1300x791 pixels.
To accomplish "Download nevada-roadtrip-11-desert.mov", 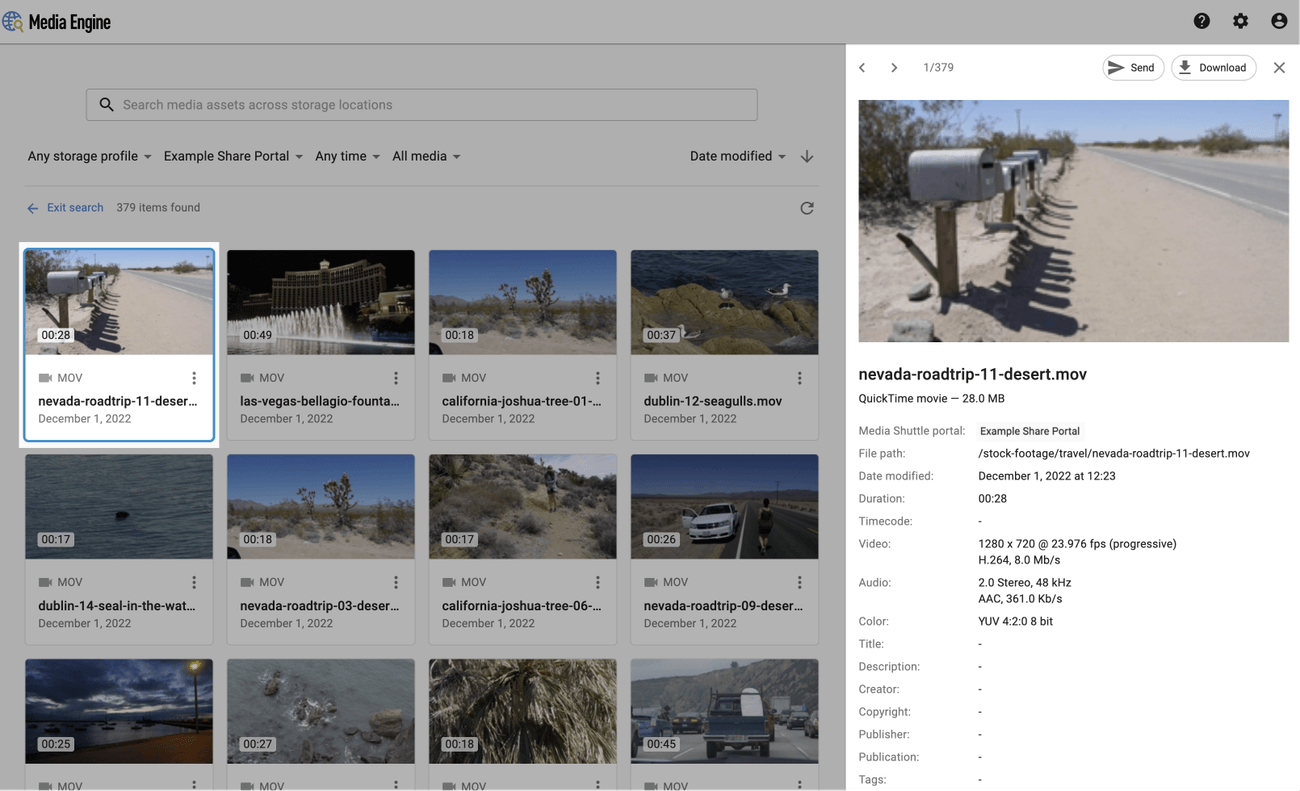I will [1213, 67].
